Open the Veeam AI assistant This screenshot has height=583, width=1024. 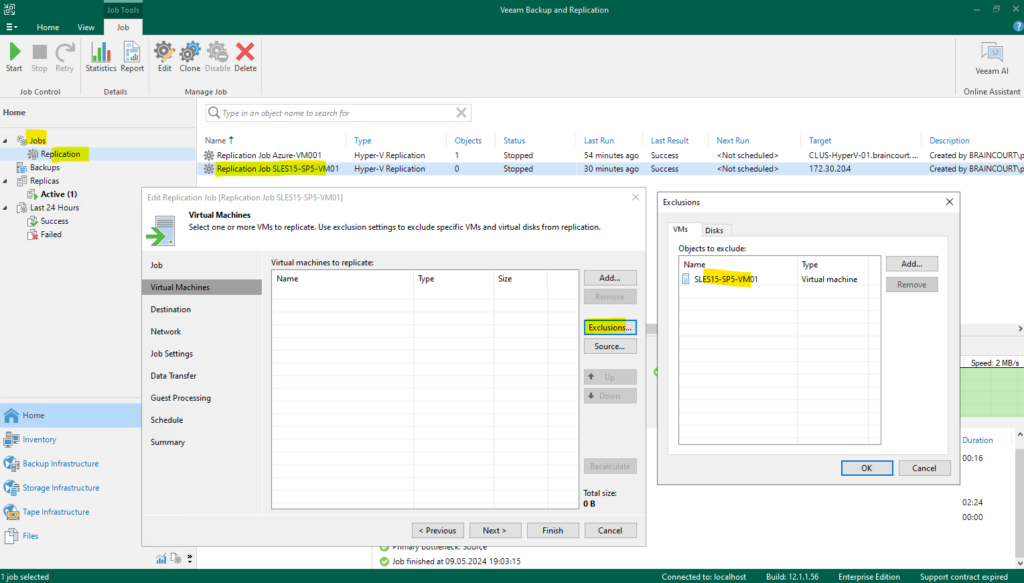[991, 59]
